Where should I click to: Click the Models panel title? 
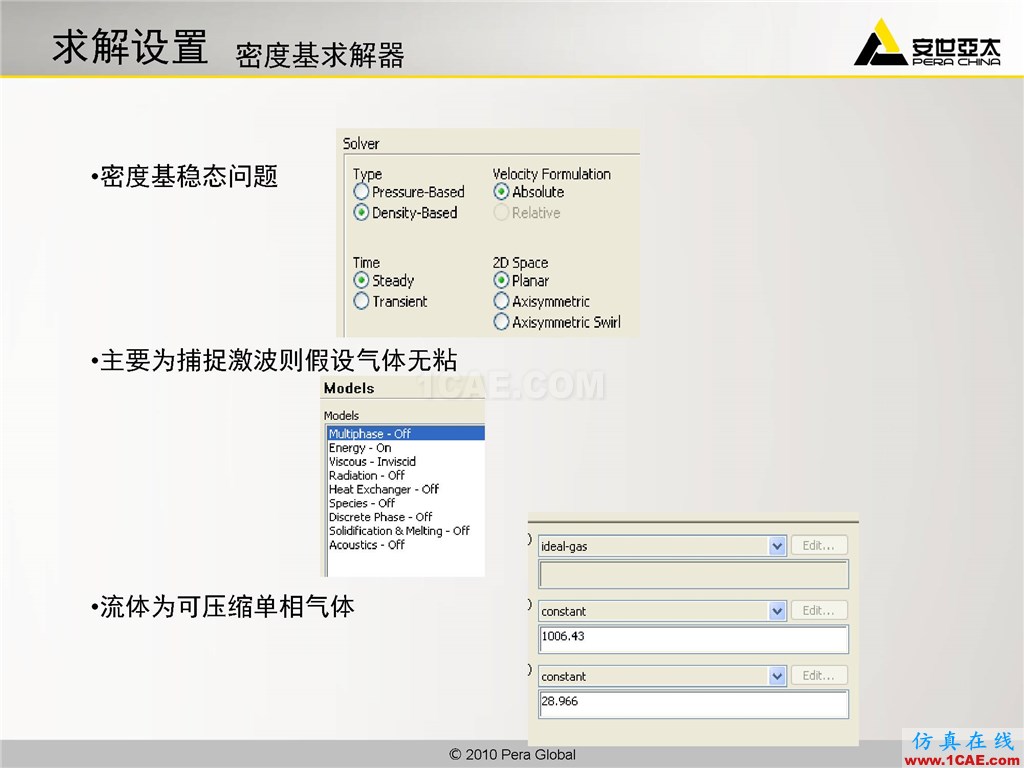click(349, 388)
